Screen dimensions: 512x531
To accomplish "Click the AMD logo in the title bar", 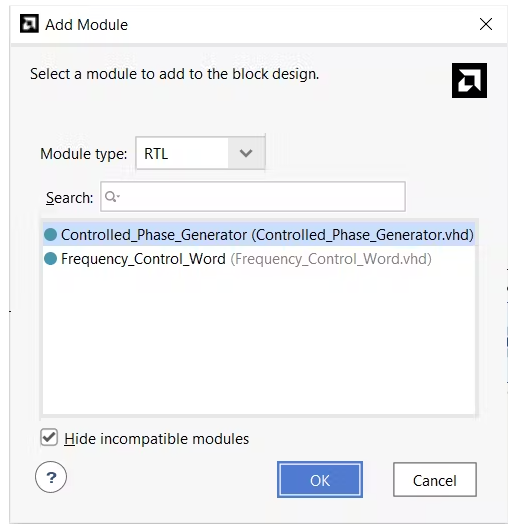I will [x=29, y=24].
